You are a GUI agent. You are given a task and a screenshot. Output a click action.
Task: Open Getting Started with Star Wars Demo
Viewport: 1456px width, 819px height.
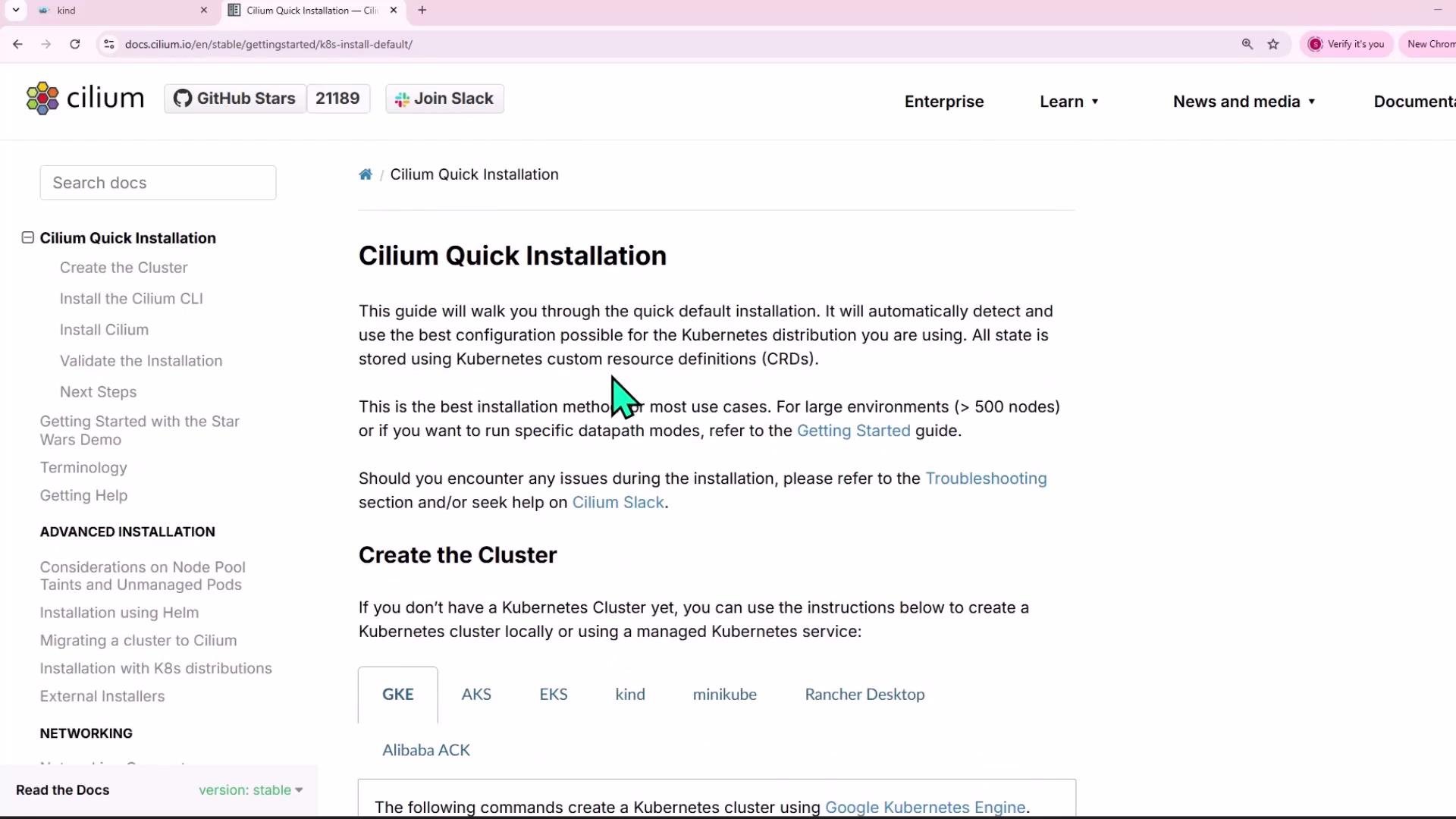point(140,431)
